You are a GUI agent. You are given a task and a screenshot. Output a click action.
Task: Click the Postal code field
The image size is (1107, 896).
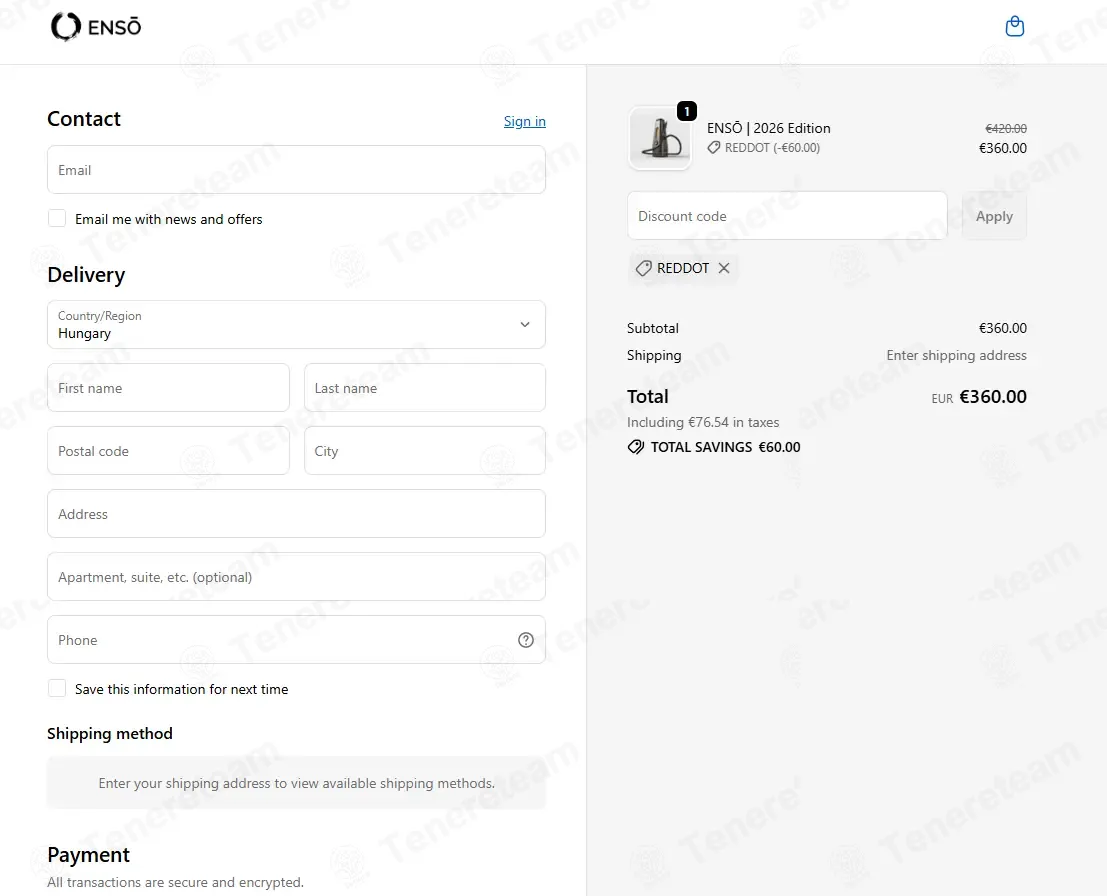coord(168,450)
